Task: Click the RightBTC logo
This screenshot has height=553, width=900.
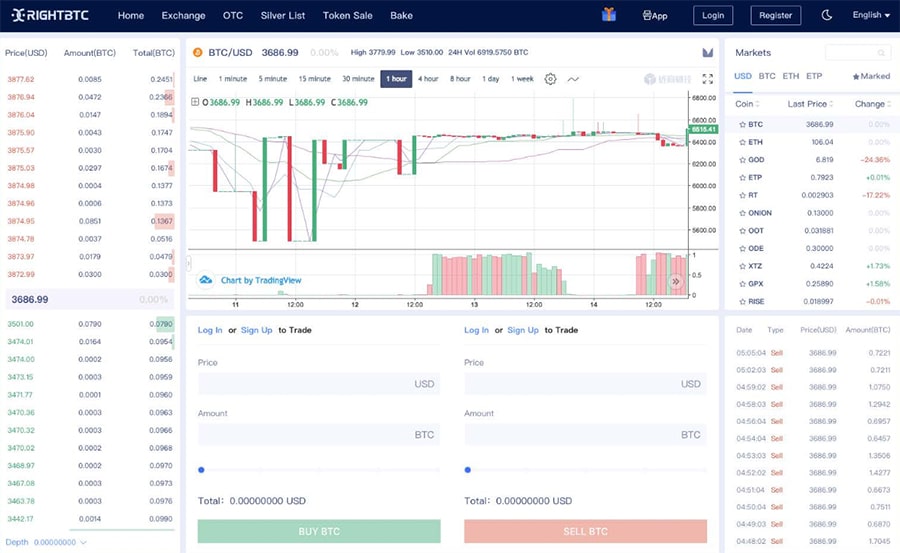Action: (x=54, y=15)
